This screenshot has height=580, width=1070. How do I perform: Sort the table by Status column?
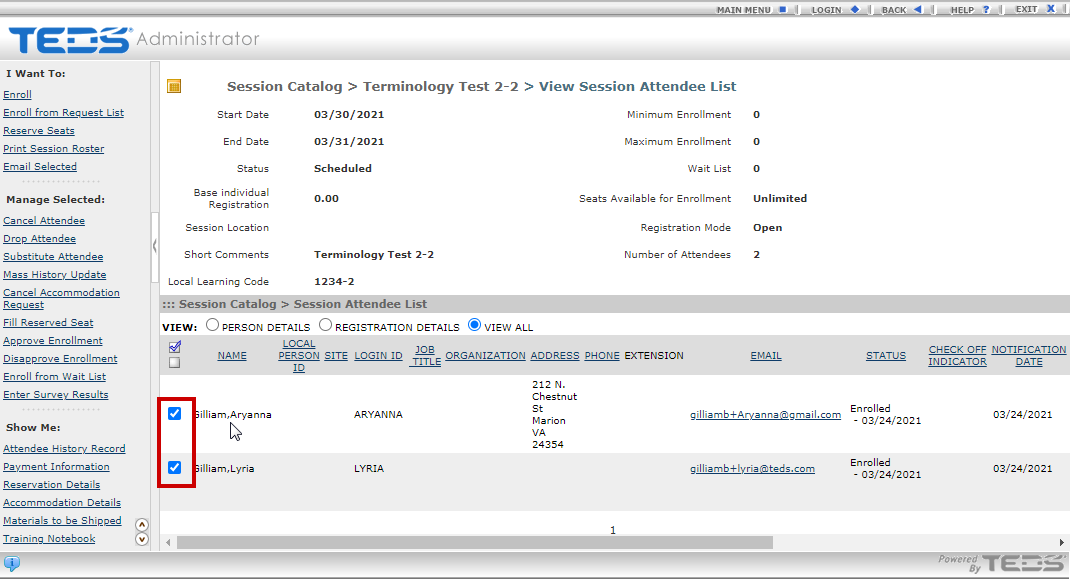point(885,356)
